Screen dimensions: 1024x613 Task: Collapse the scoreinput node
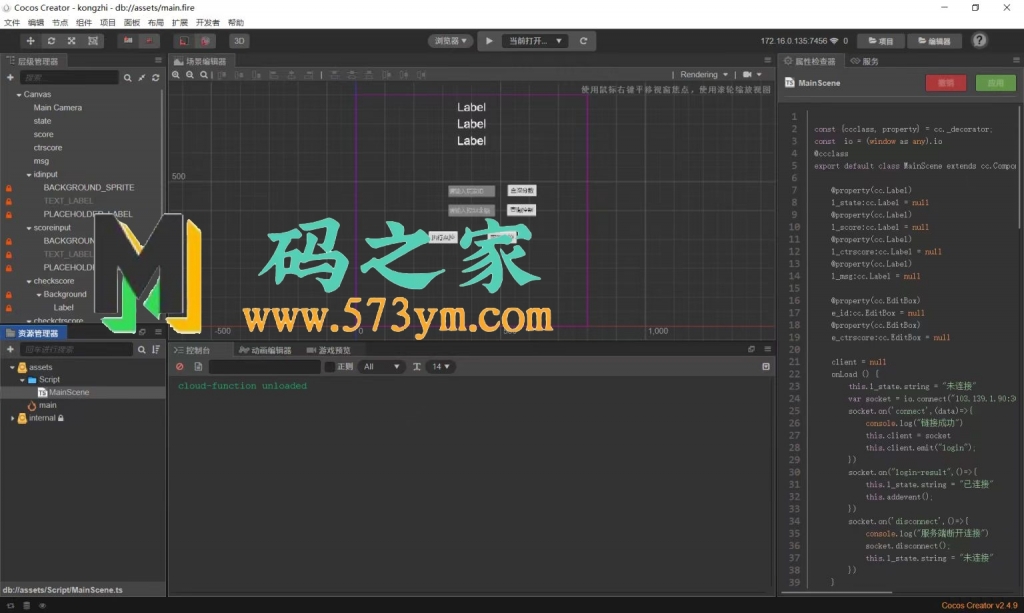click(29, 228)
